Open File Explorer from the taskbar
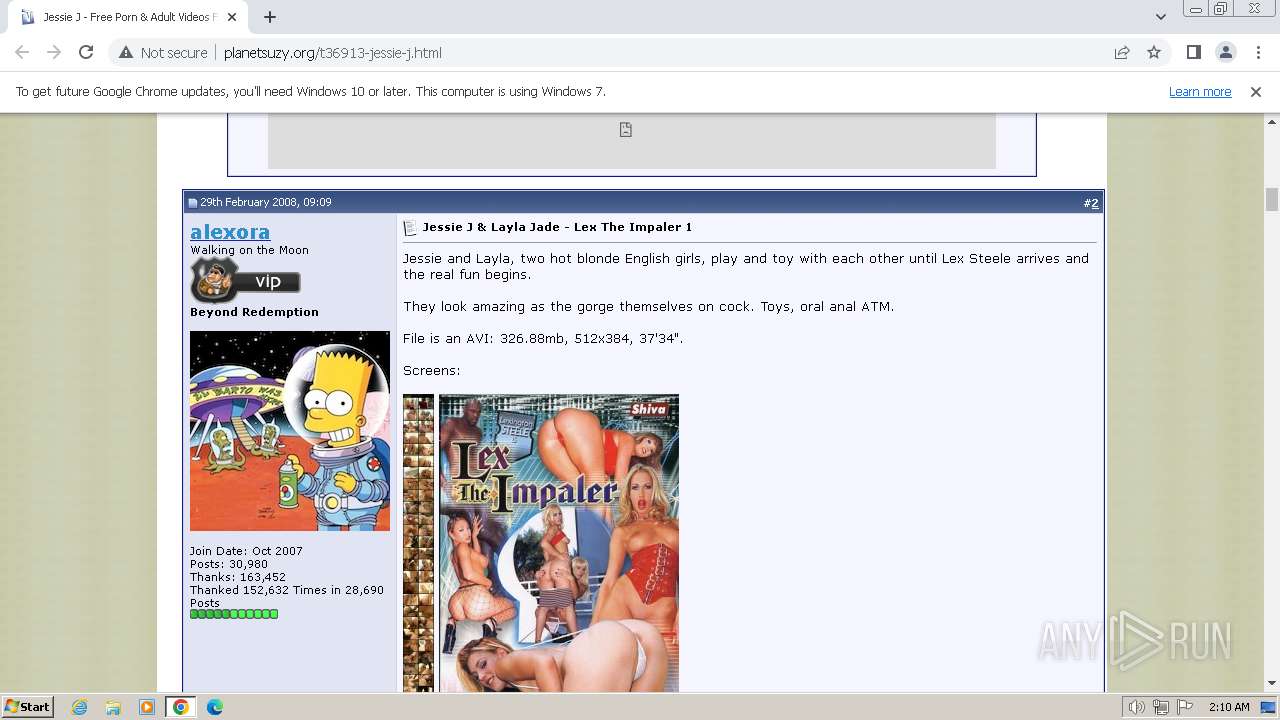 [x=113, y=707]
